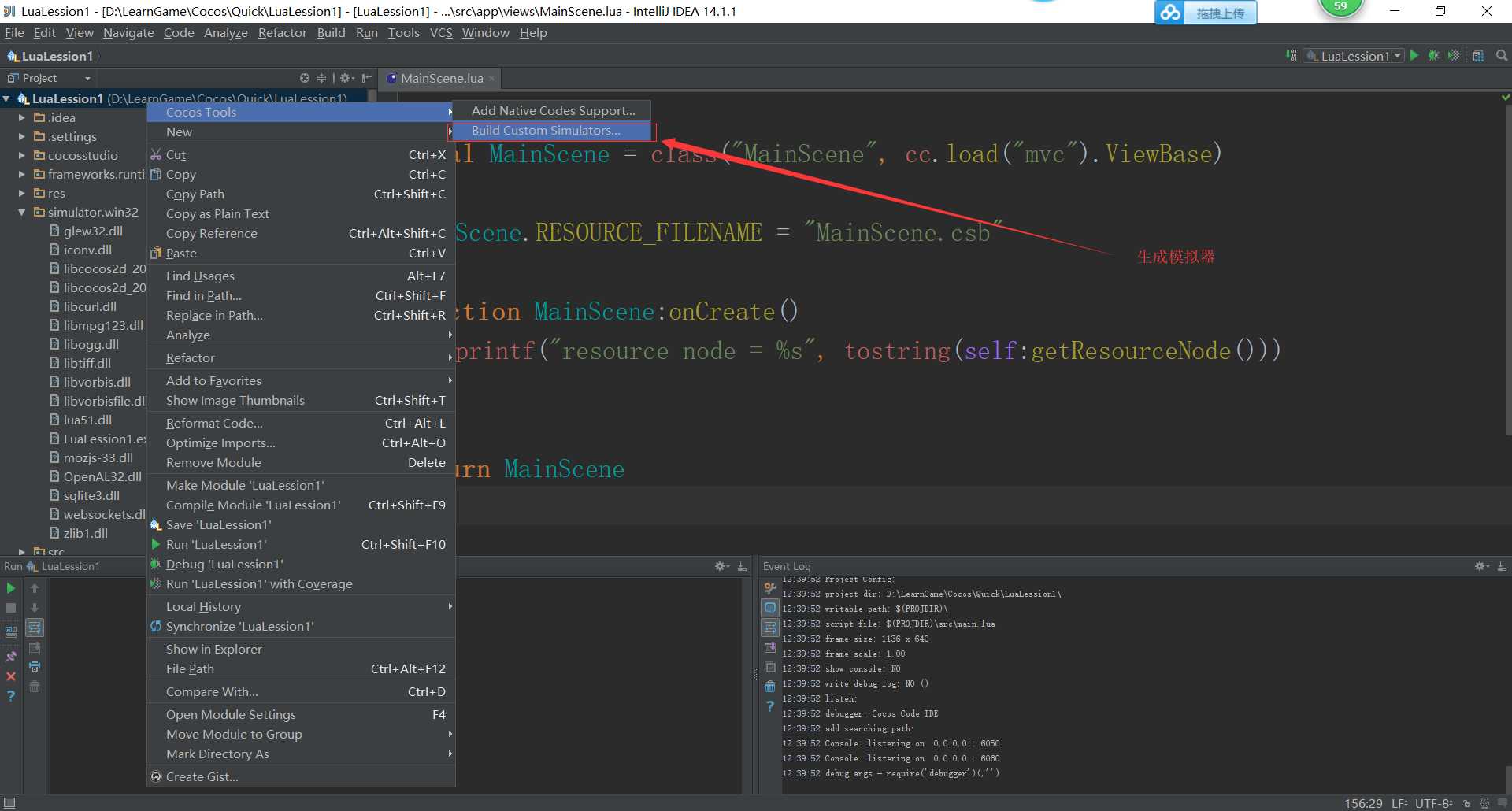Clear all Run console output
The width and height of the screenshot is (1512, 811).
tap(35, 687)
